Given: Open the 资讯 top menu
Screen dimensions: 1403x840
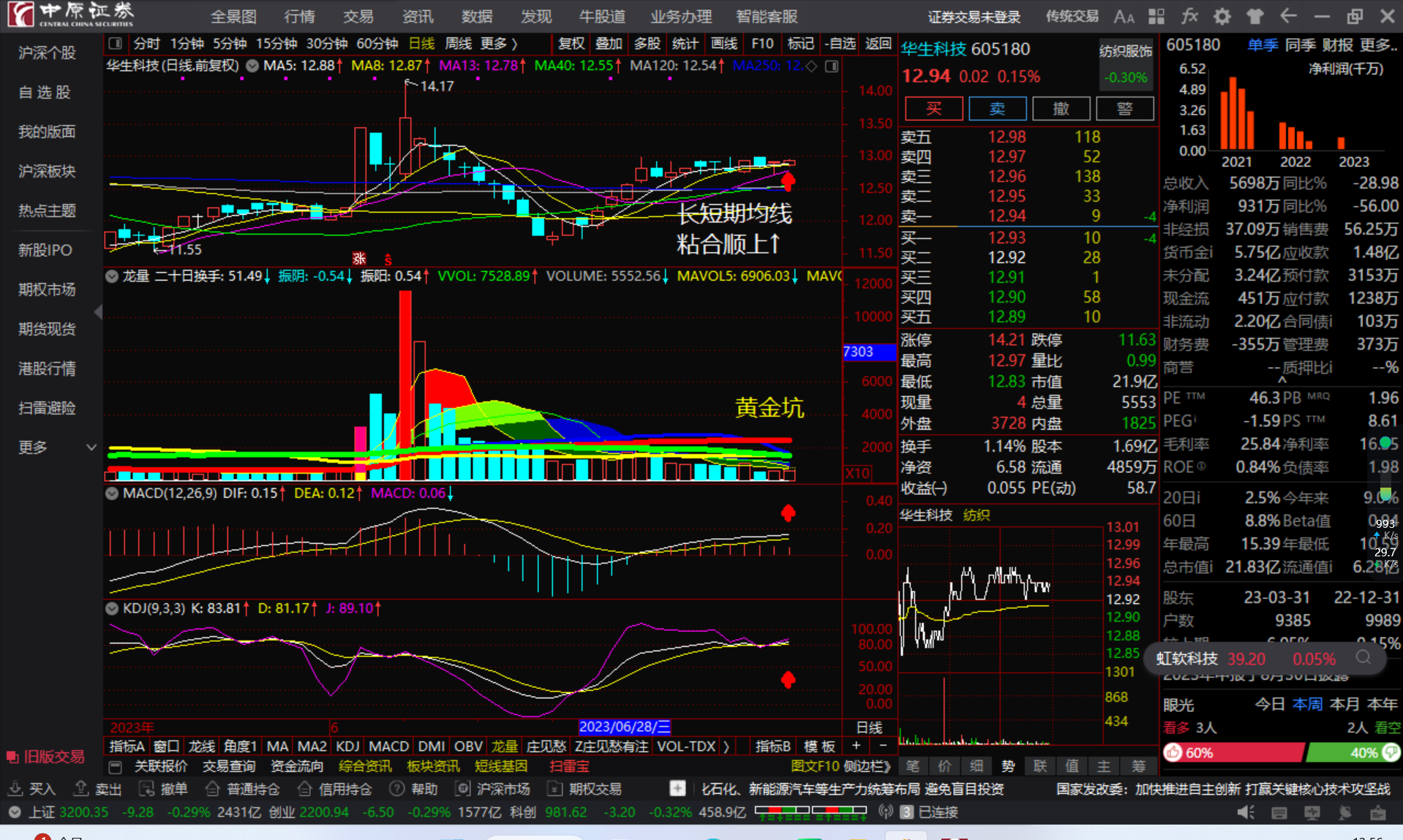Looking at the screenshot, I should [x=418, y=16].
